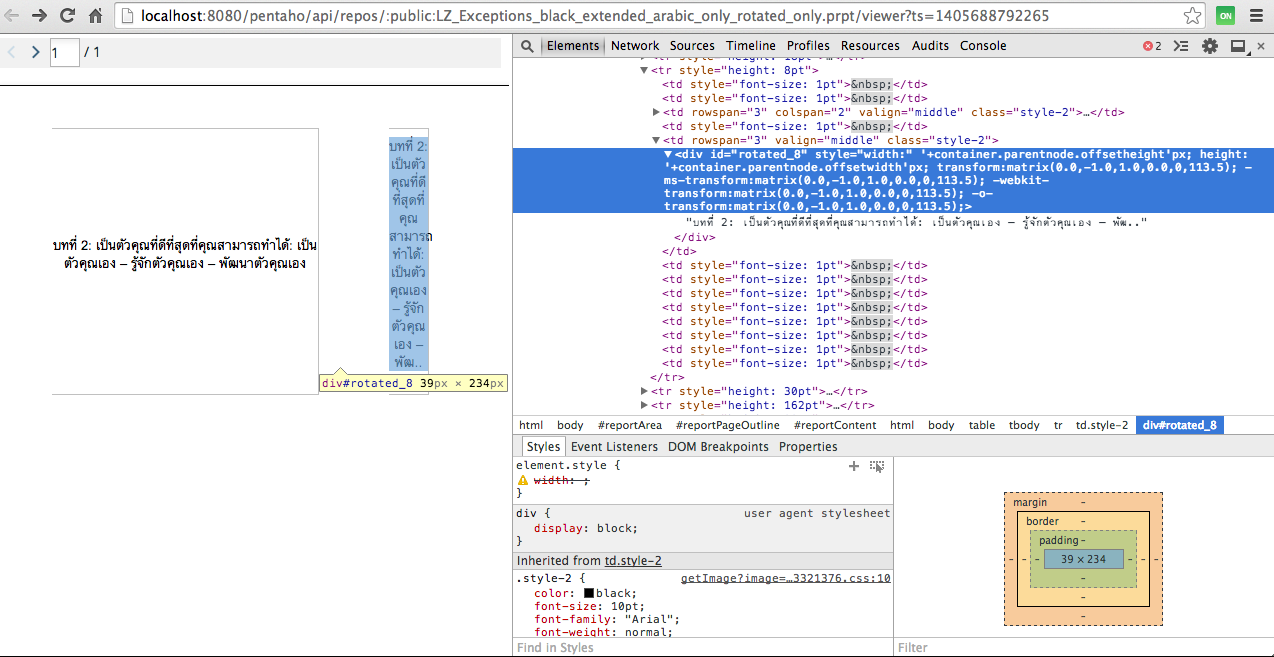The image size is (1274, 657).
Task: Bookmark this page with the star icon
Action: [x=1192, y=16]
